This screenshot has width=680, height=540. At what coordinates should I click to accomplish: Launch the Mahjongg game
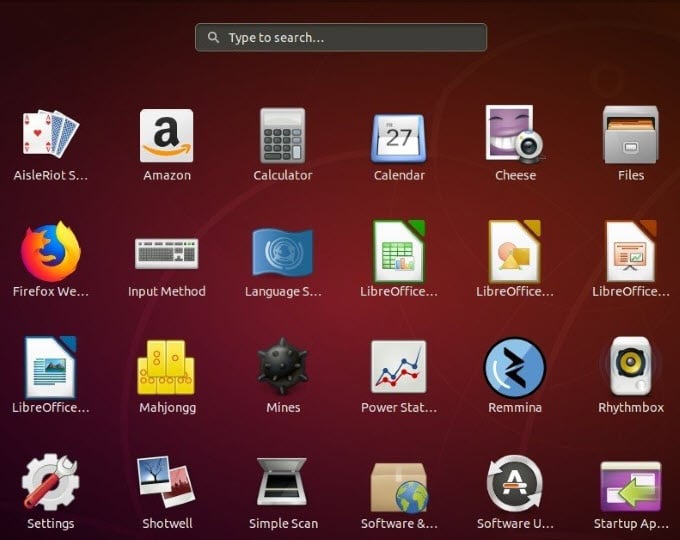pyautogui.click(x=167, y=367)
